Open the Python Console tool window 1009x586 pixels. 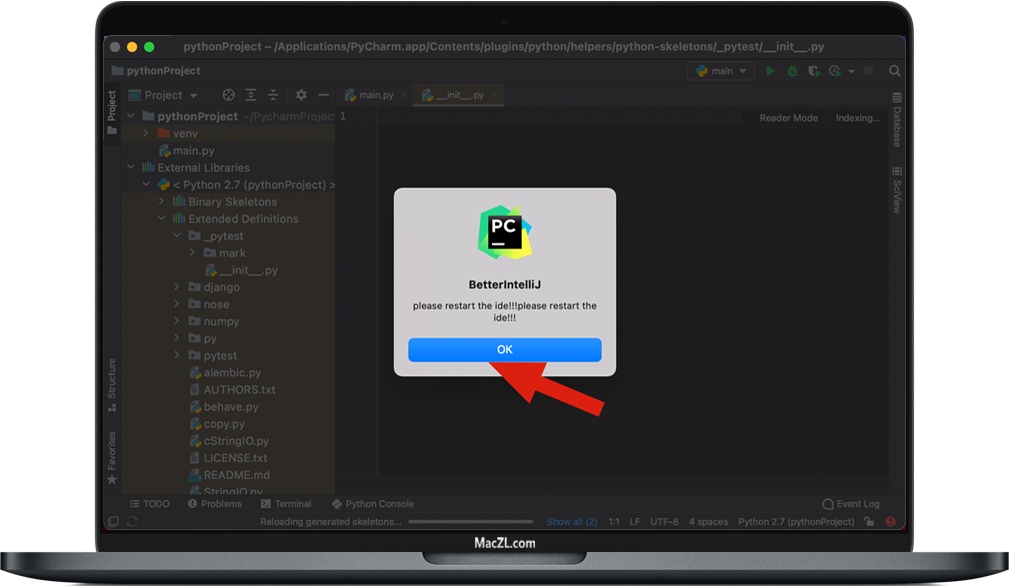[373, 504]
